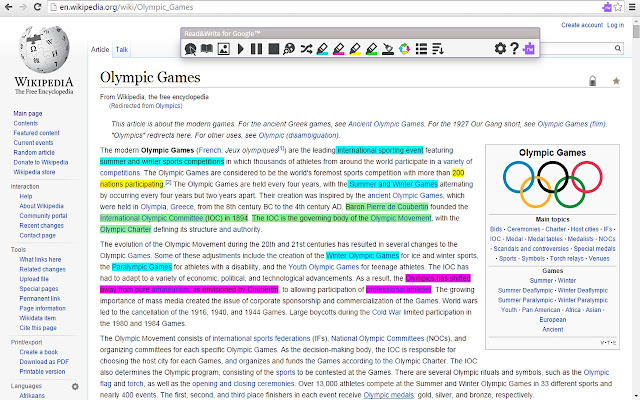Open Olympic (disambiguation) link
The height and width of the screenshot is (400, 640).
click(298, 135)
